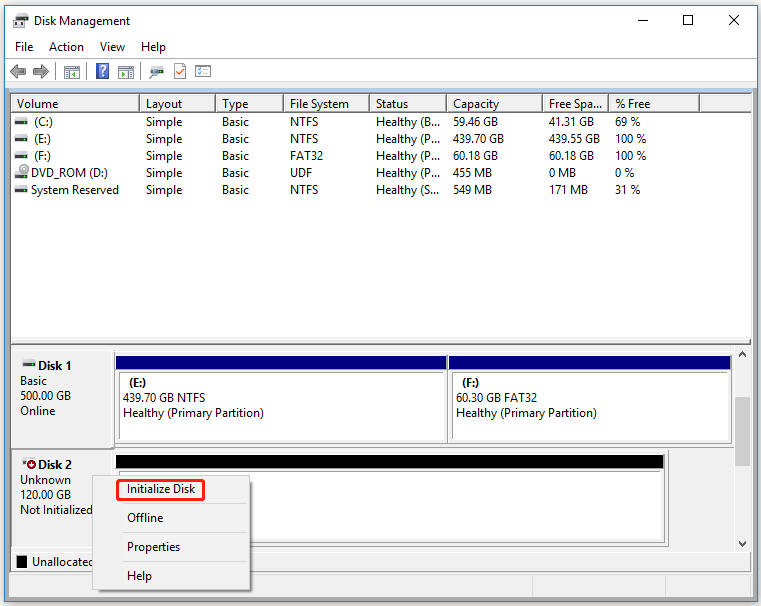Image resolution: width=761 pixels, height=606 pixels.
Task: Select the (C:) volume drive icon
Action: pyautogui.click(x=21, y=122)
